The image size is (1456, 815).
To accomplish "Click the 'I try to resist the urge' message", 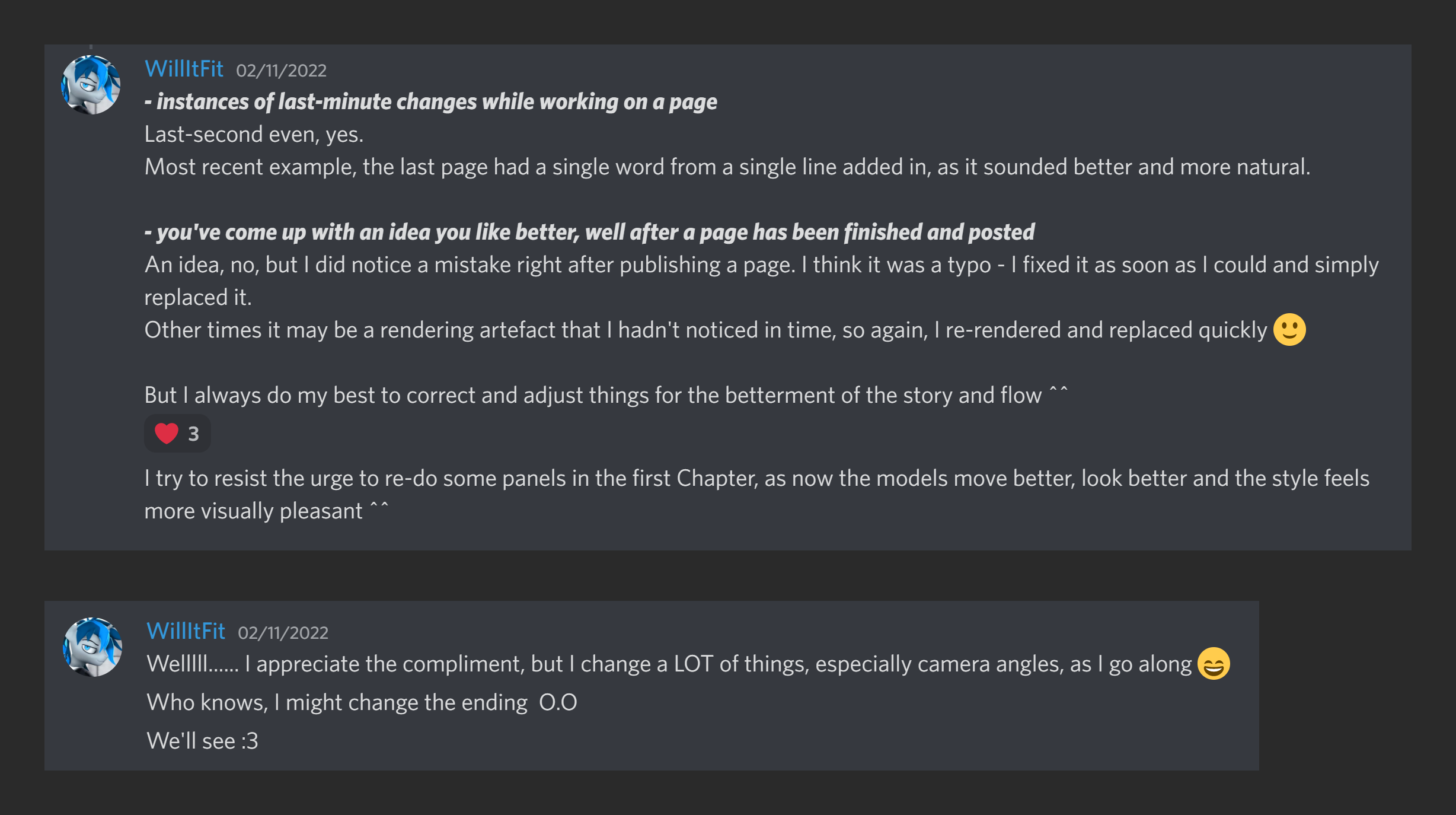I will tap(756, 479).
